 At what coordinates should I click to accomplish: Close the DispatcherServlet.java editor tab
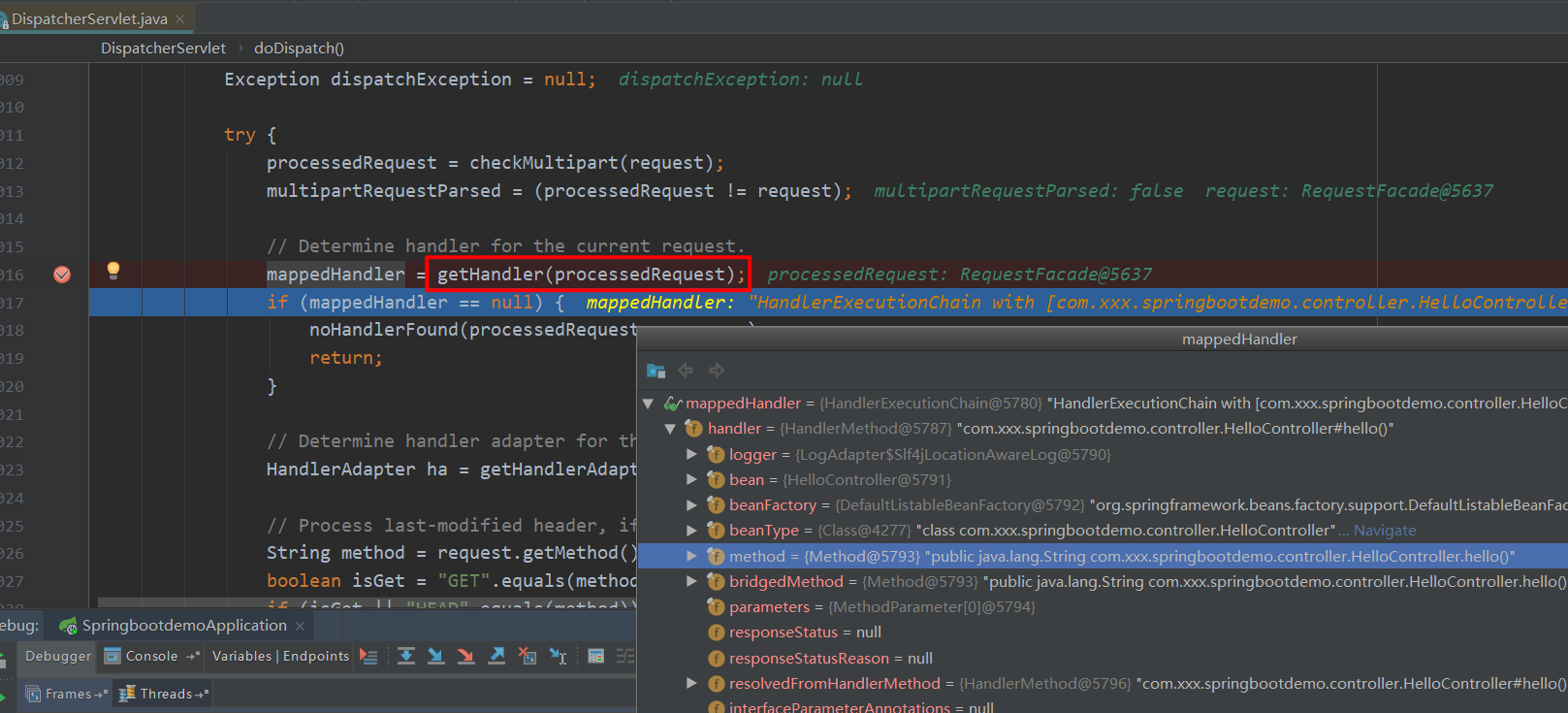click(179, 18)
